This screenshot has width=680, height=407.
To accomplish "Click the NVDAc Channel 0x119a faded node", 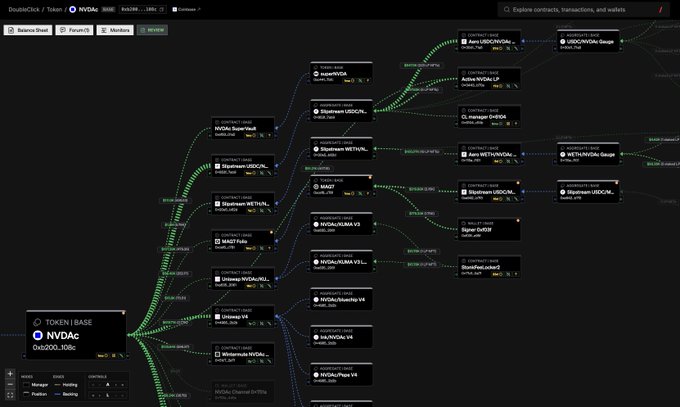I will (243, 391).
